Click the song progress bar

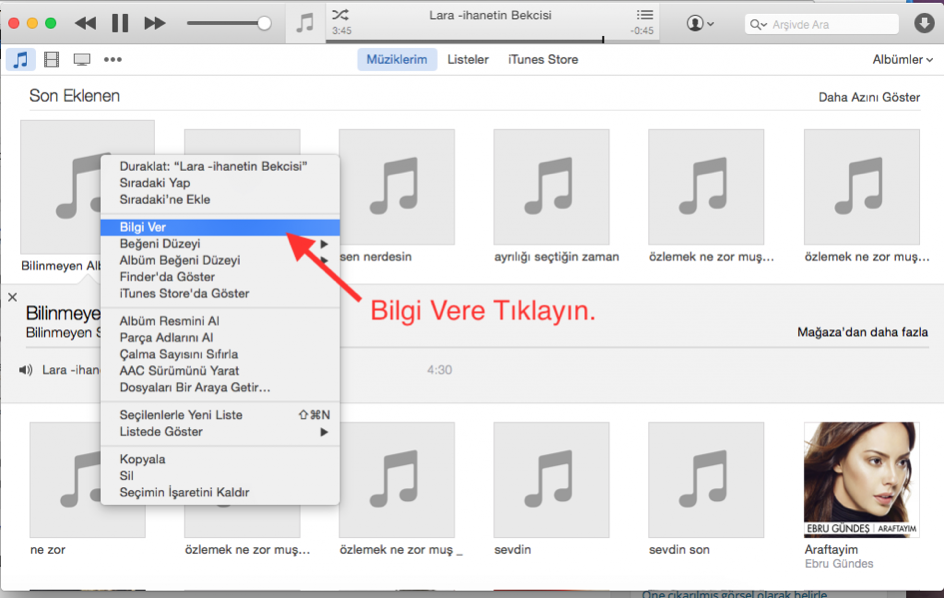click(x=492, y=41)
